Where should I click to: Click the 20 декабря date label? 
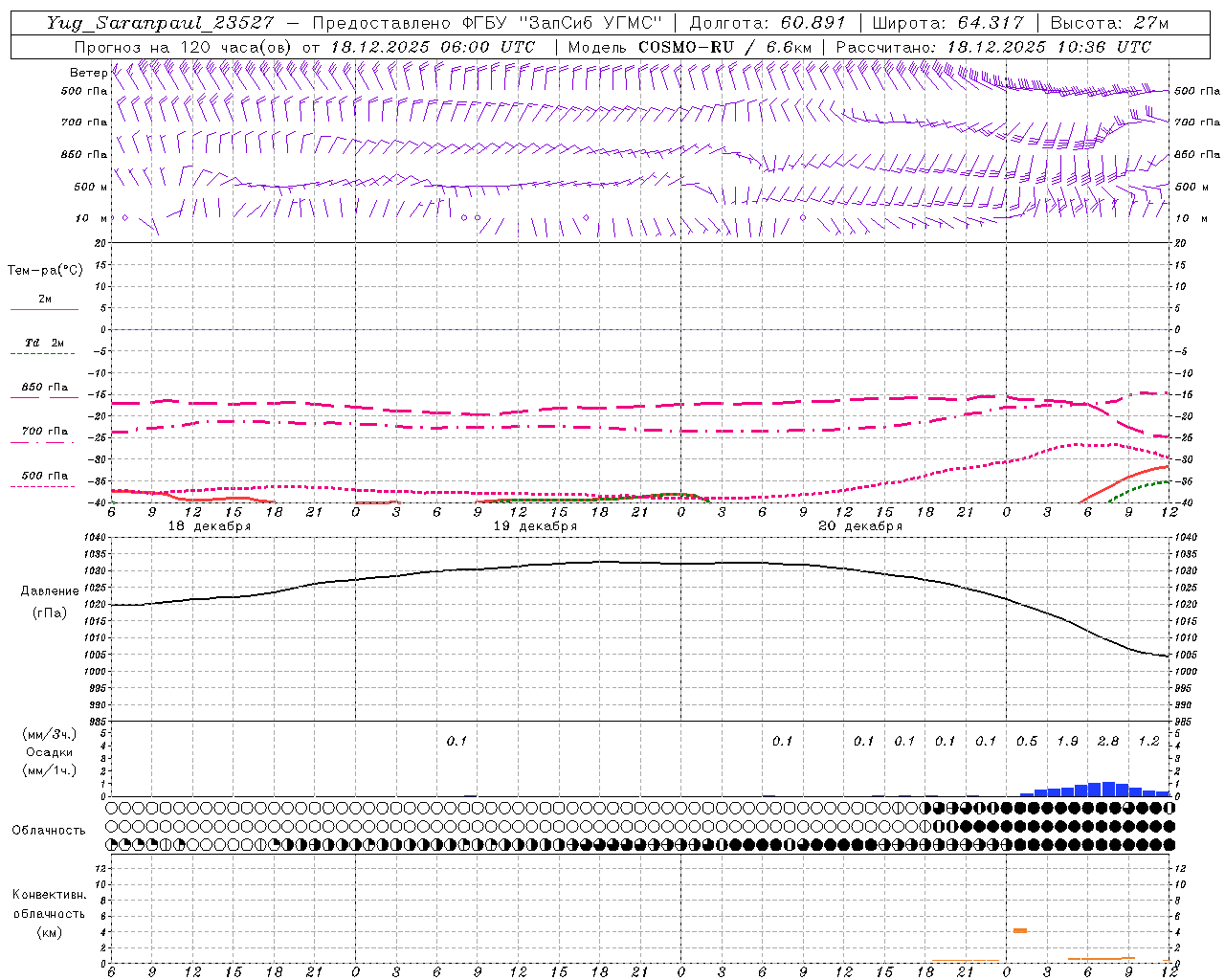[x=860, y=526]
